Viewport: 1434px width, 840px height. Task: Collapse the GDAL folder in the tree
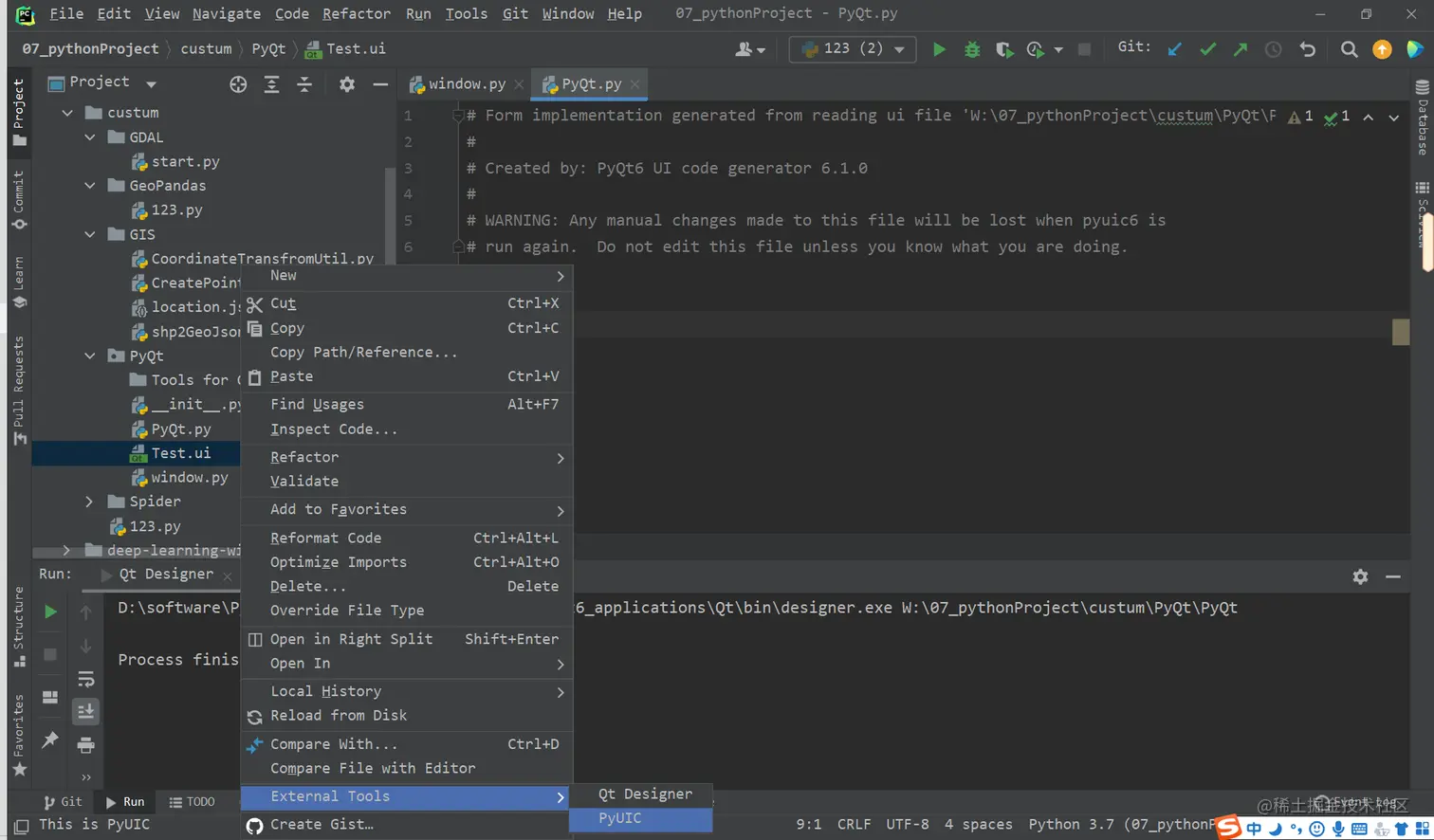(x=90, y=137)
